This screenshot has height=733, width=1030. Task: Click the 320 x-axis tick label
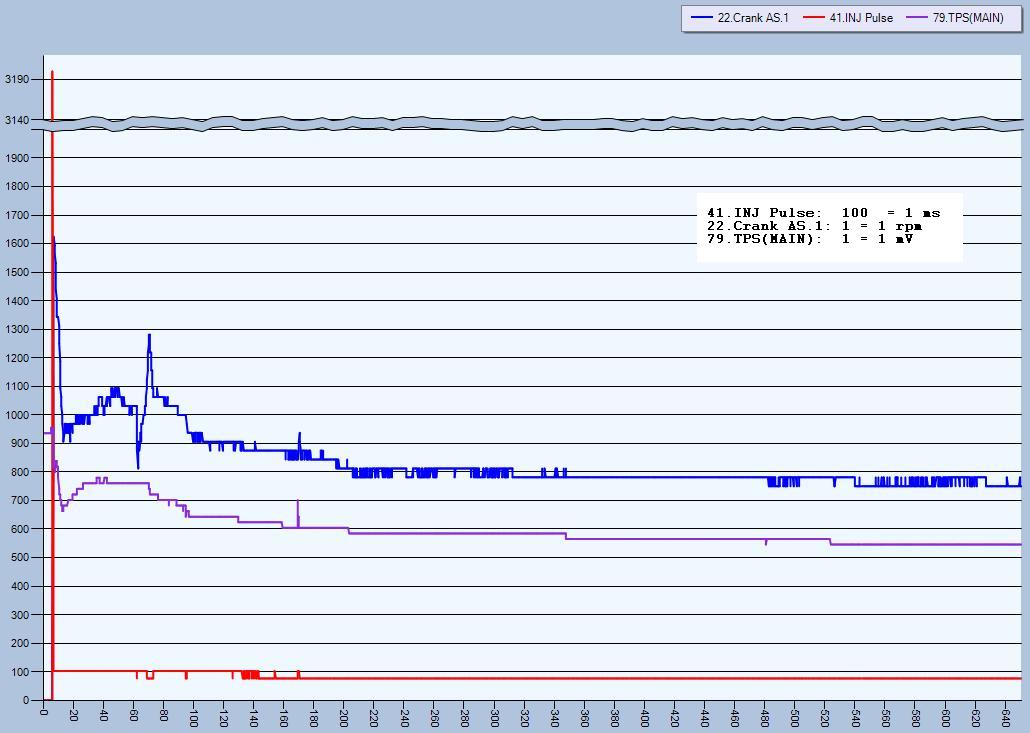(524, 718)
